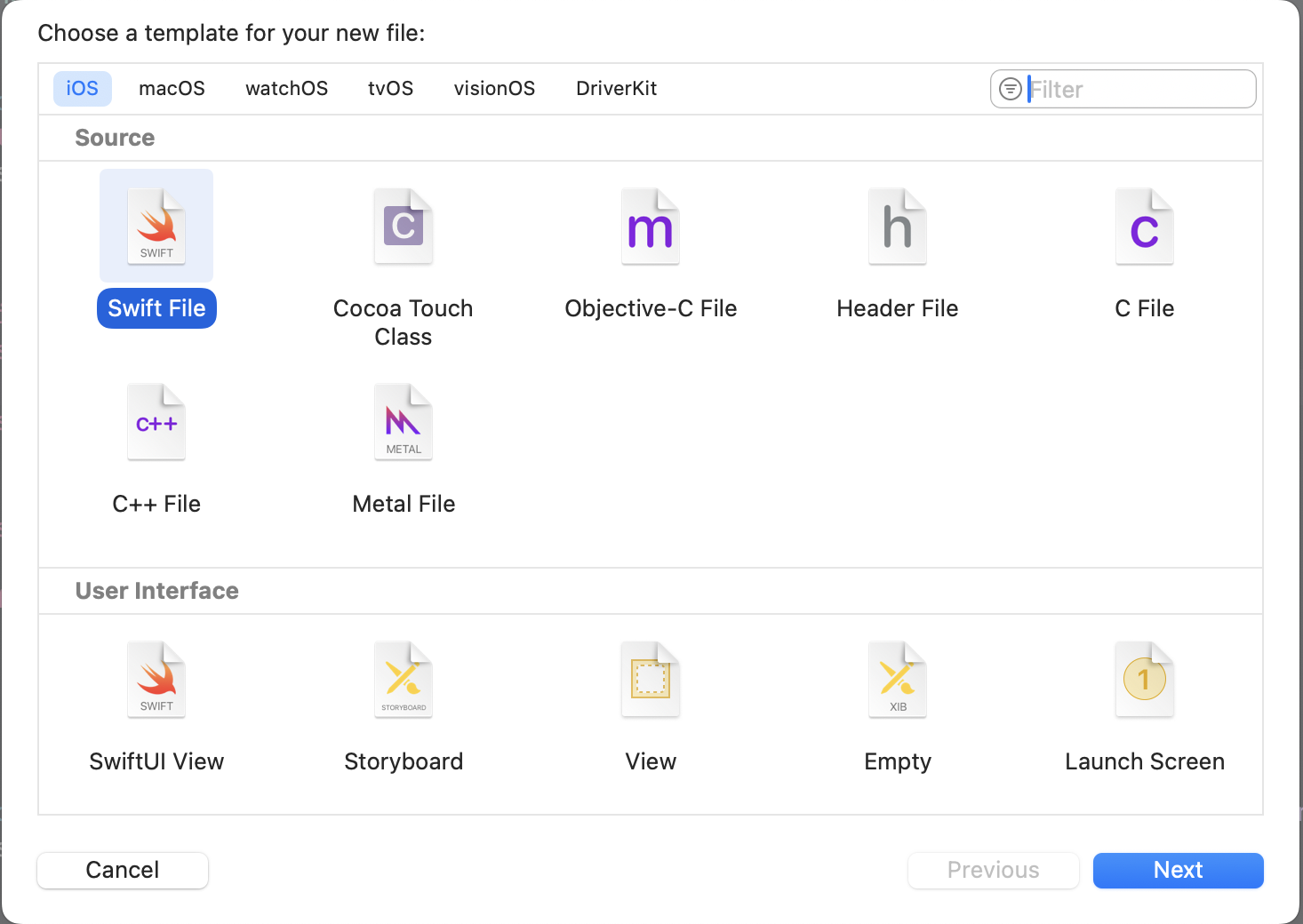
Task: Open the watchOS platform tab
Action: (x=286, y=89)
